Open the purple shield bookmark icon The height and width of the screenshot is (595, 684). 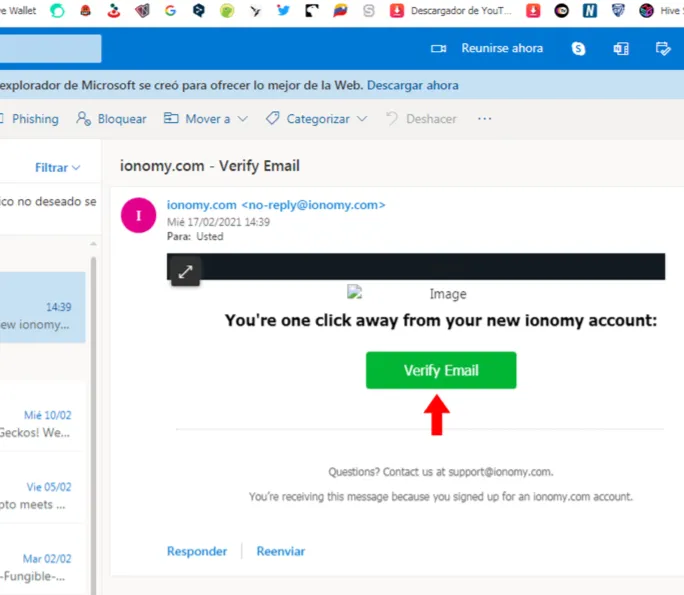point(142,10)
